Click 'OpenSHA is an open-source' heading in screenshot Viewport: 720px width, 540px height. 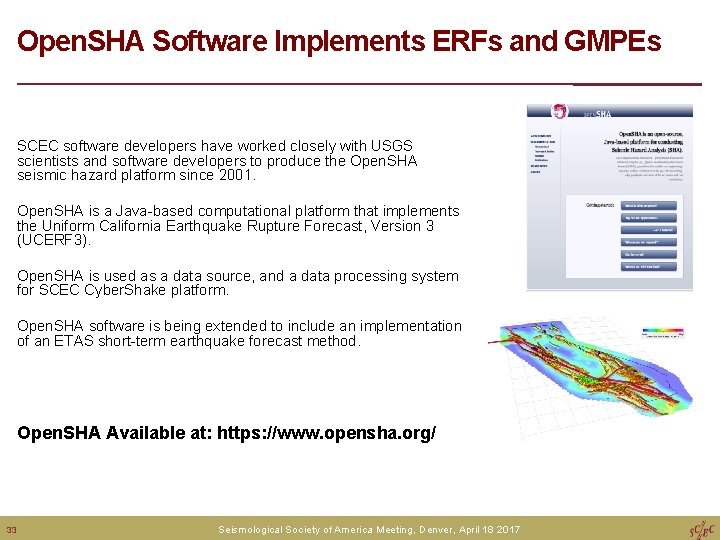(643, 142)
